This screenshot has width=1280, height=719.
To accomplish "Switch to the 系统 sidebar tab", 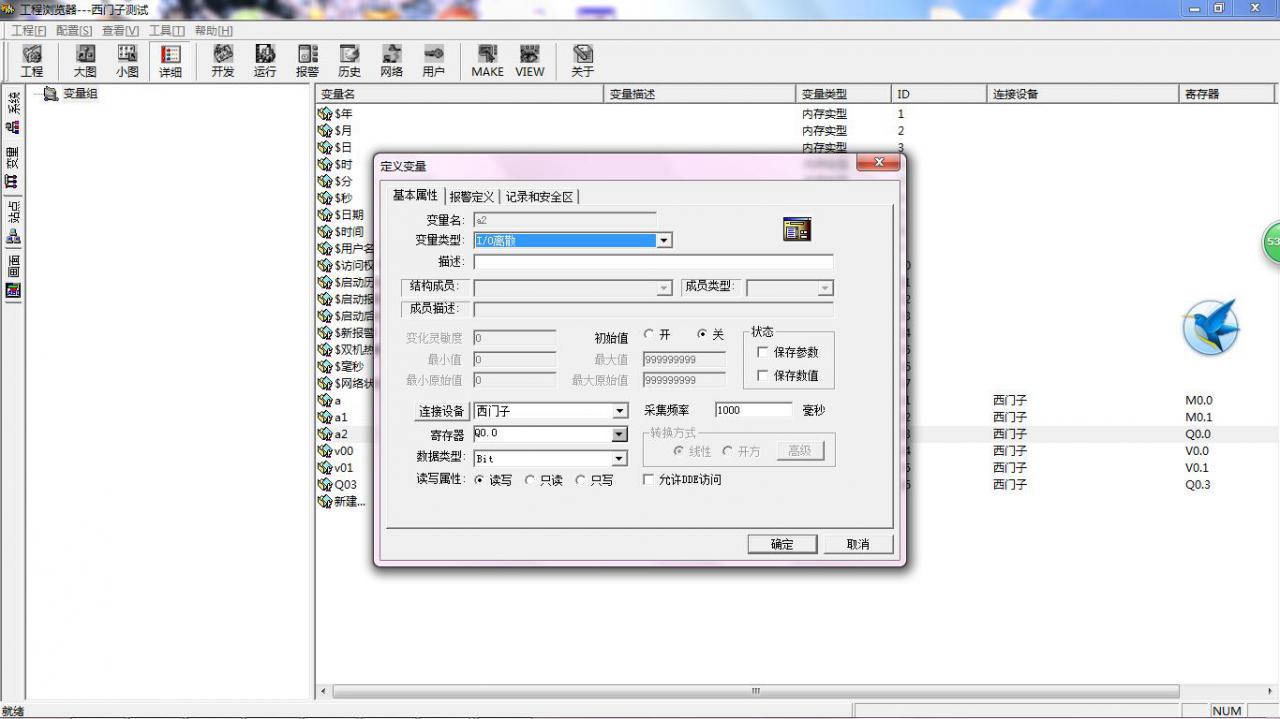I will pos(12,112).
